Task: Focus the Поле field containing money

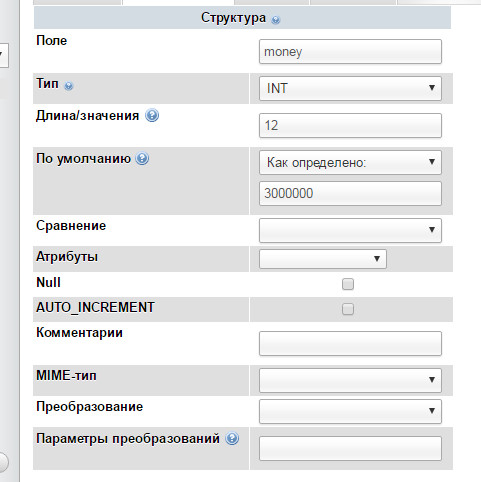Action: coord(350,52)
